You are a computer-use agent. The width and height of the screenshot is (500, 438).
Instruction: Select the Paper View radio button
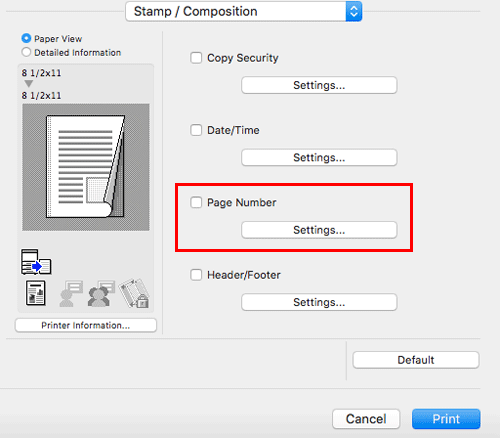(26, 39)
